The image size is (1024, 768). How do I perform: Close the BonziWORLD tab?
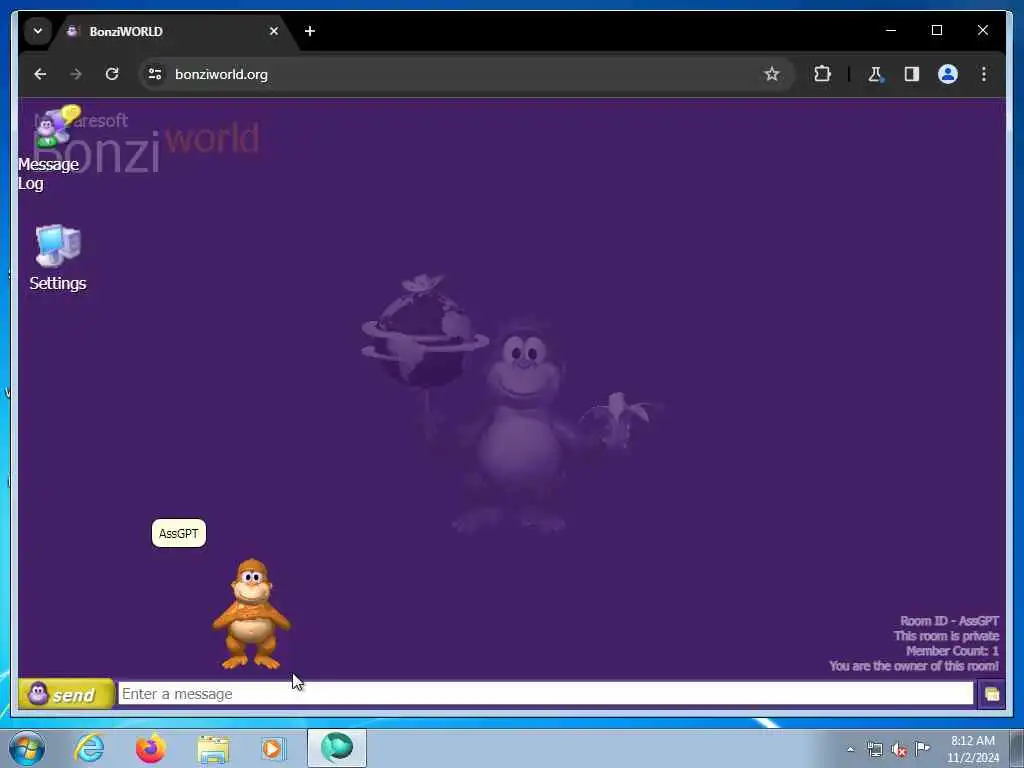pos(274,31)
